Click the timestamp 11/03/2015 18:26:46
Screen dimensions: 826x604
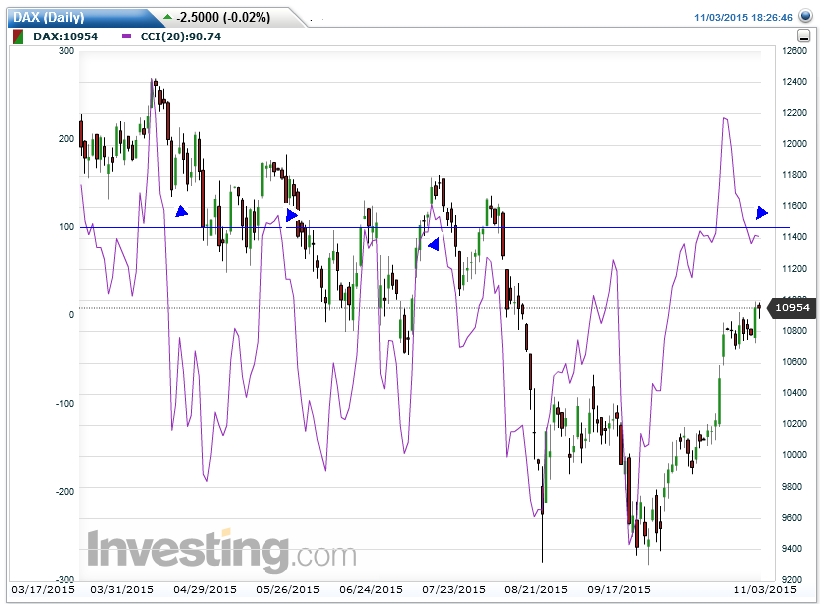click(743, 17)
